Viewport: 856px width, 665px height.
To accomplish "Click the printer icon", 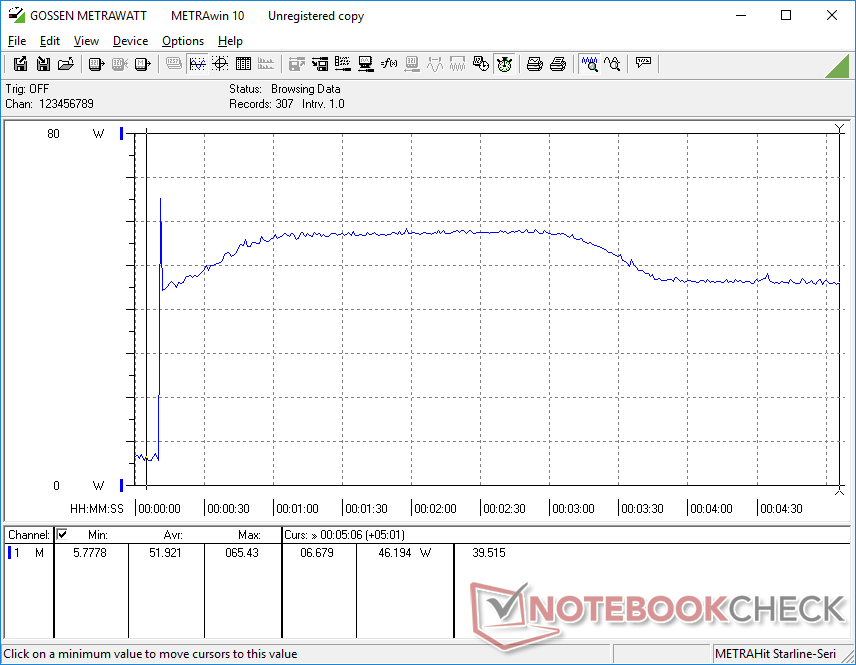I will click(557, 64).
